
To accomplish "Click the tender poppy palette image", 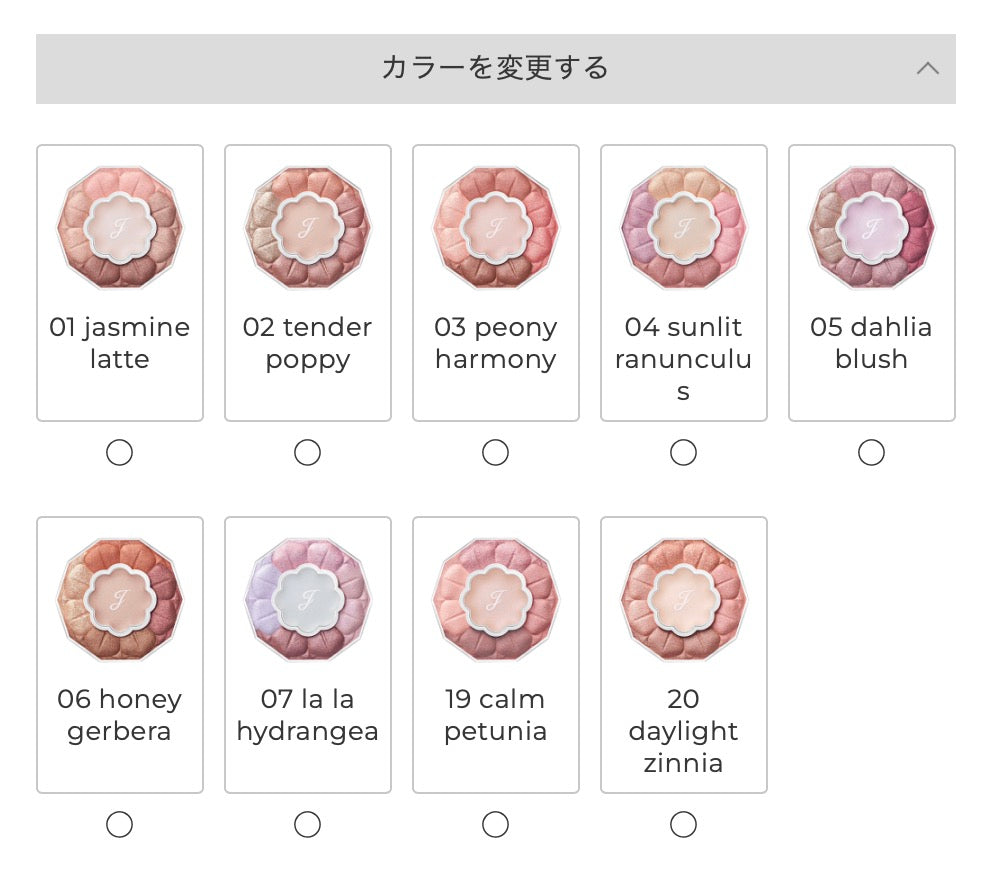I will (308, 227).
